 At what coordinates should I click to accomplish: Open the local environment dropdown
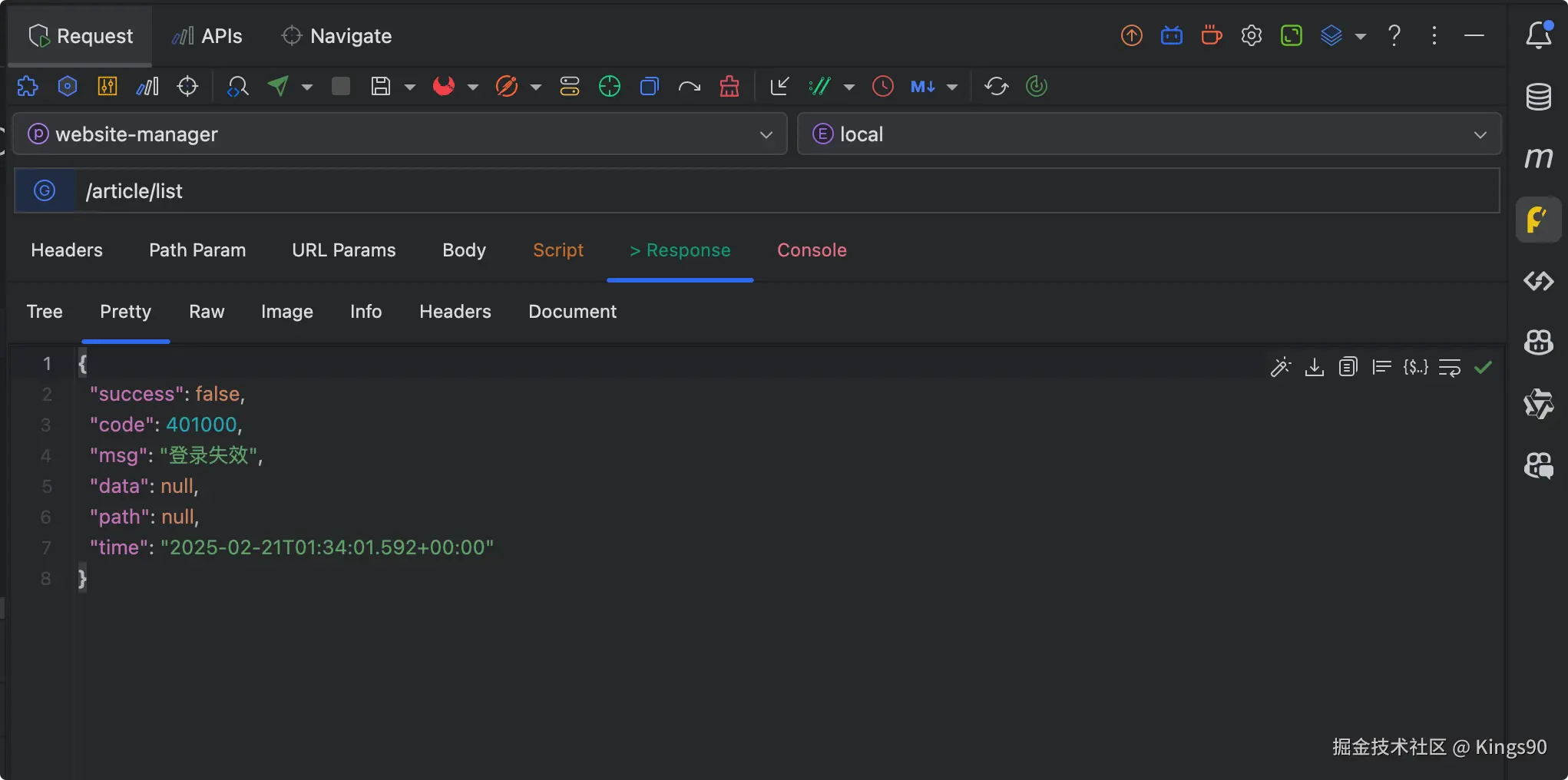click(1150, 134)
